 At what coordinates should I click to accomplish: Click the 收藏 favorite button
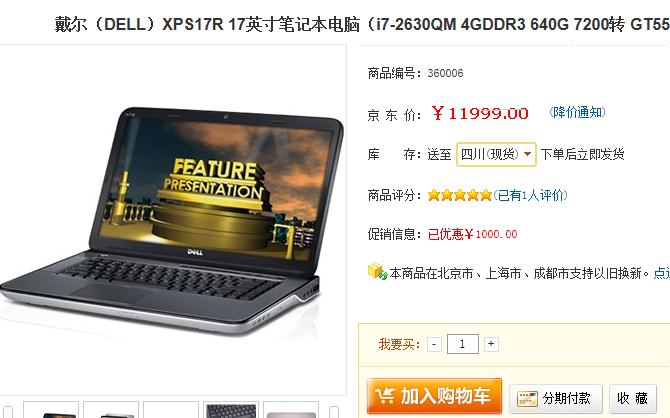[x=632, y=398]
